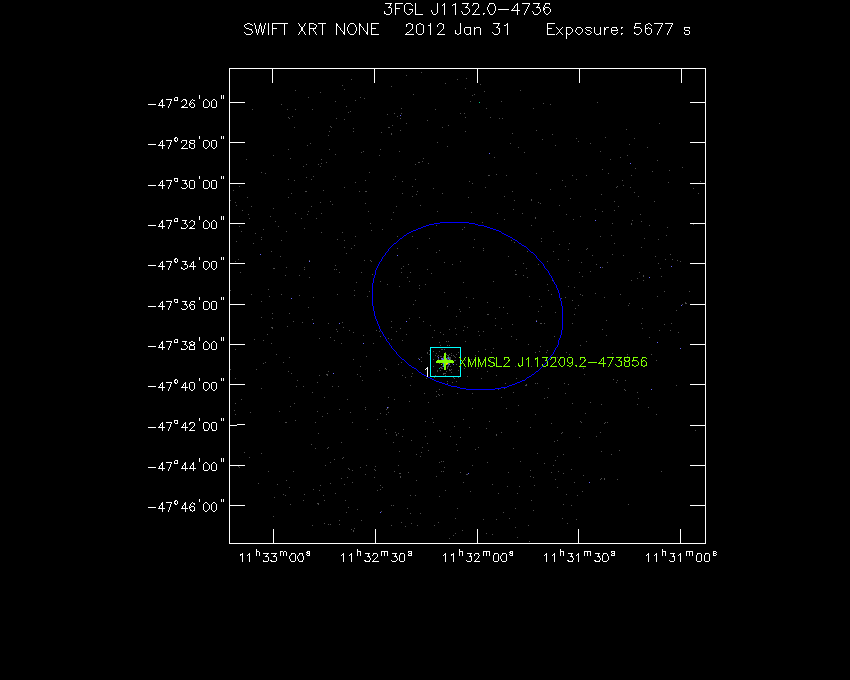The width and height of the screenshot is (850, 680).
Task: Click the declination label -47°30'00"
Action: pyautogui.click(x=186, y=184)
